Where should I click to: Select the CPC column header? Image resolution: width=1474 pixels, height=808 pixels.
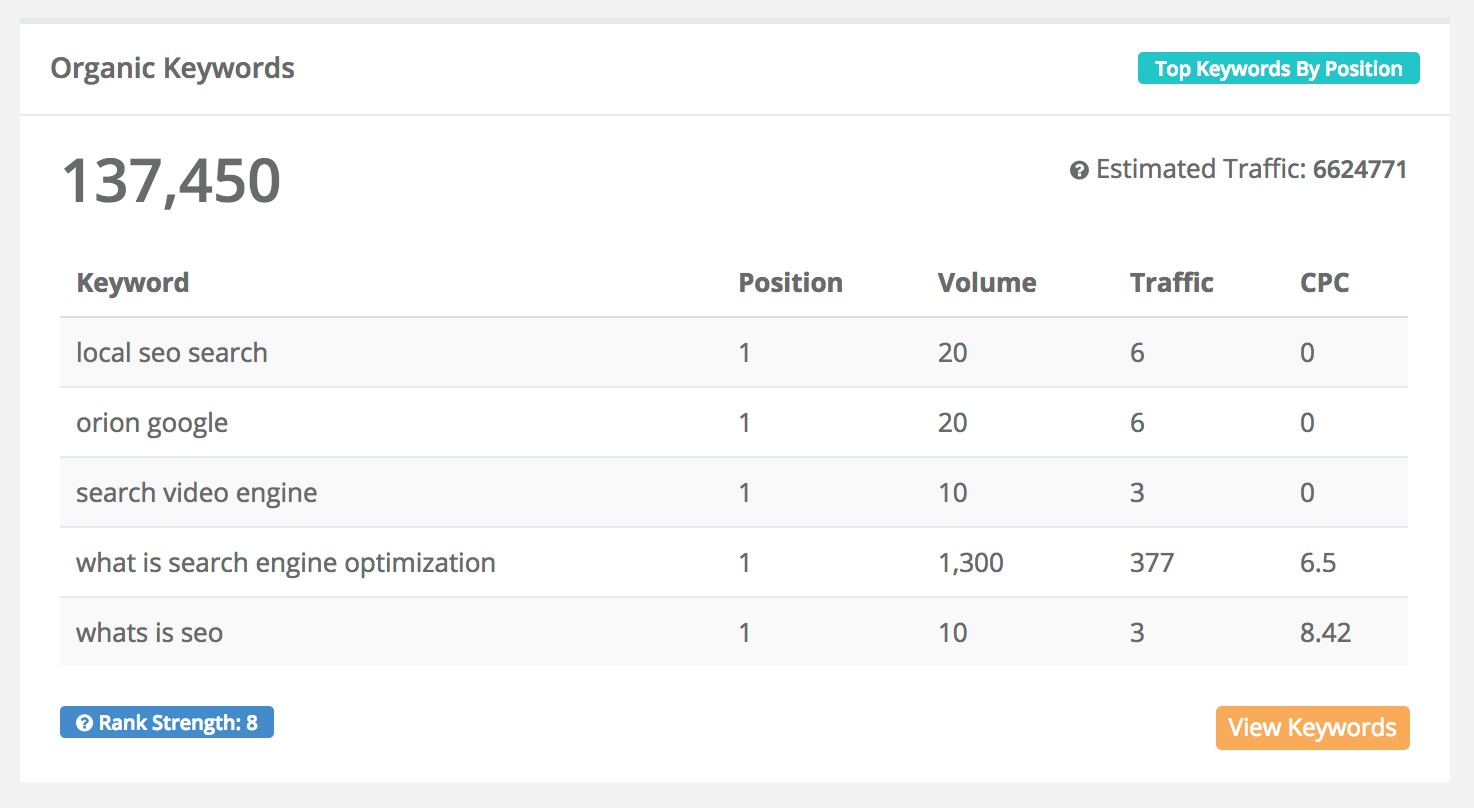(x=1325, y=283)
